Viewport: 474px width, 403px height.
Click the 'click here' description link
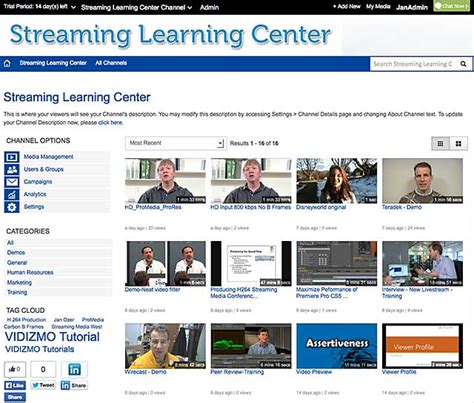(110, 122)
